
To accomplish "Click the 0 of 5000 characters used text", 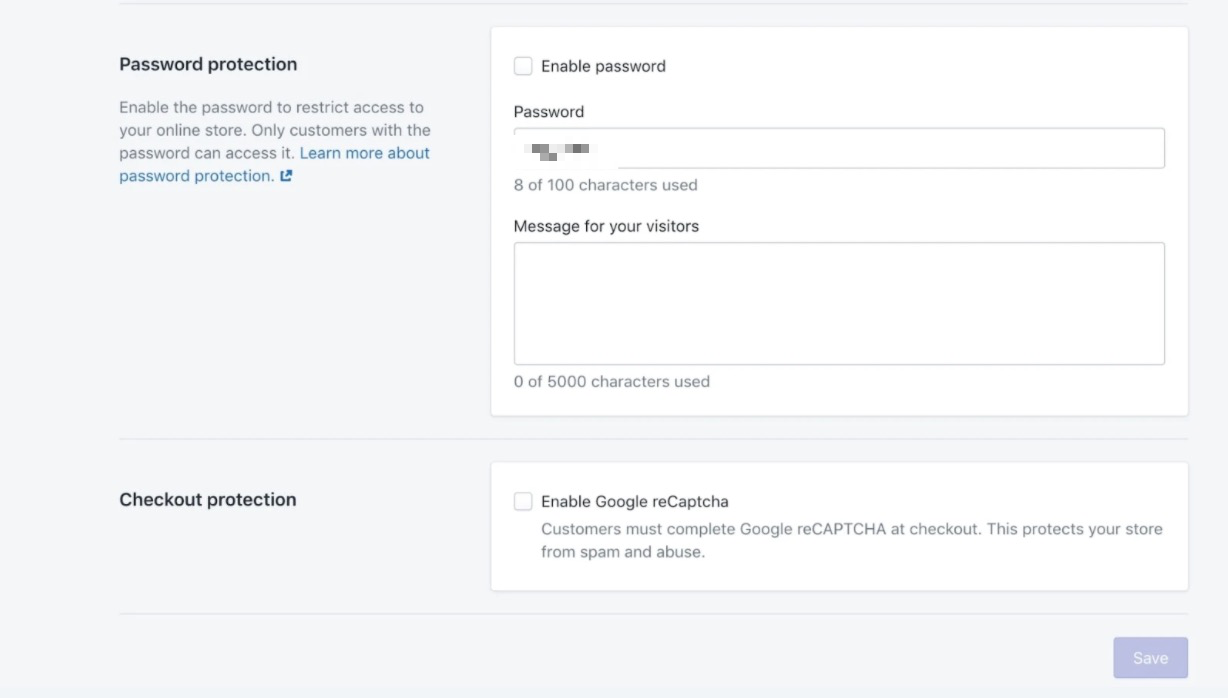I will pos(610,381).
